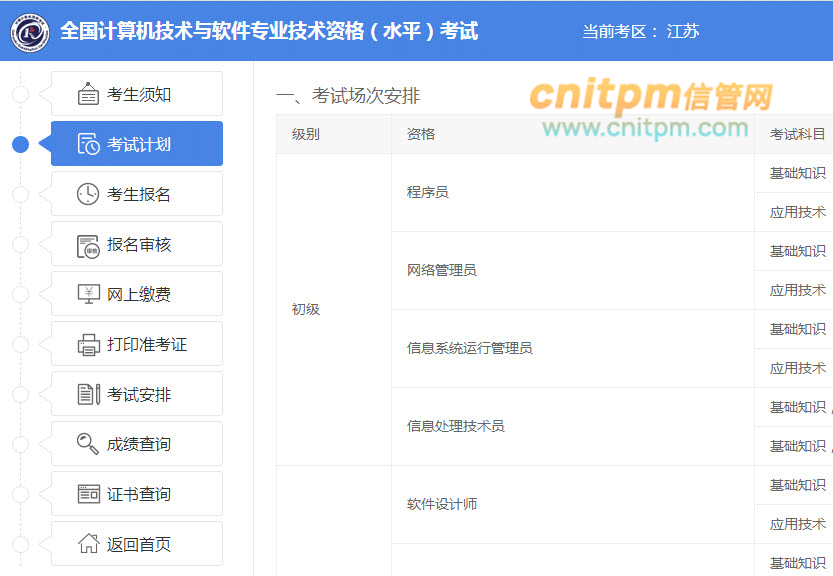Click the 江苏 exam region link
The height and width of the screenshot is (576, 833).
[682, 31]
